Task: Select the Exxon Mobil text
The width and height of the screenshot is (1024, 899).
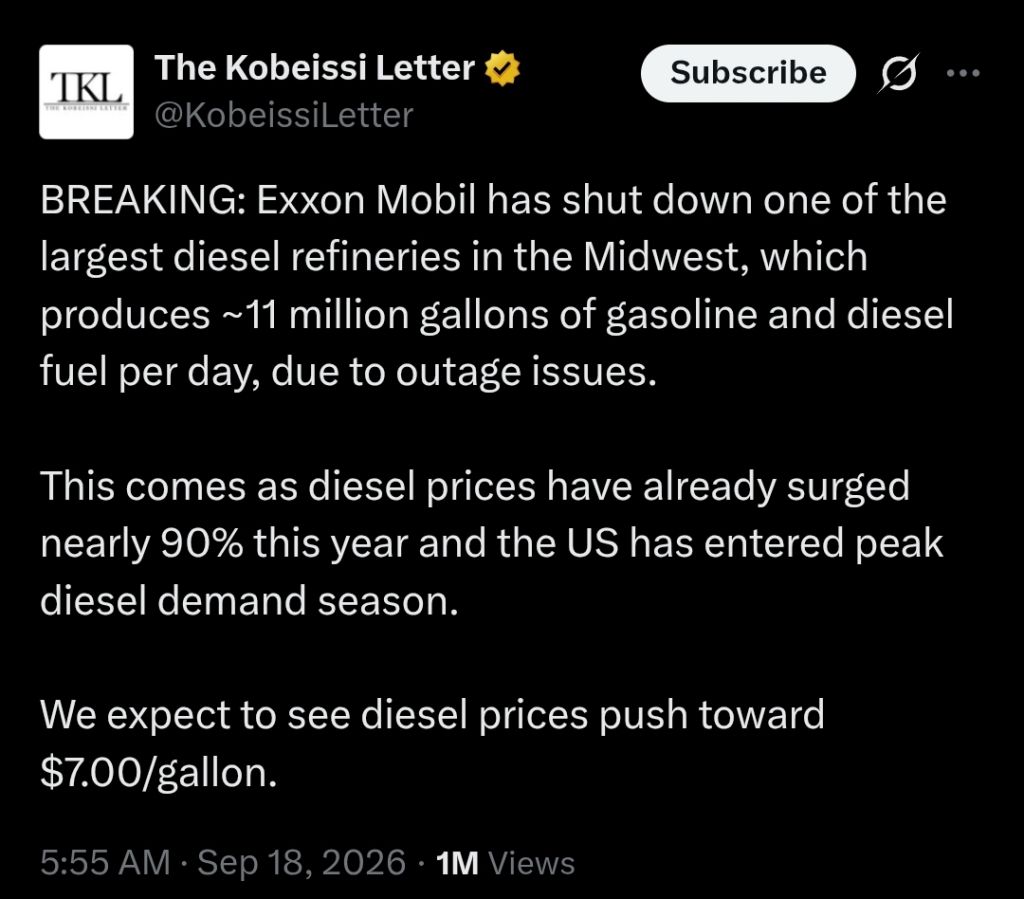Action: (366, 200)
